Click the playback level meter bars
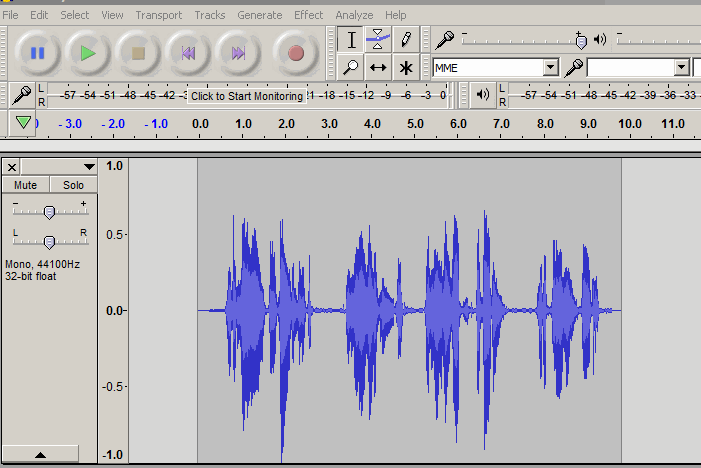This screenshot has width=701, height=468. pyautogui.click(x=604, y=95)
